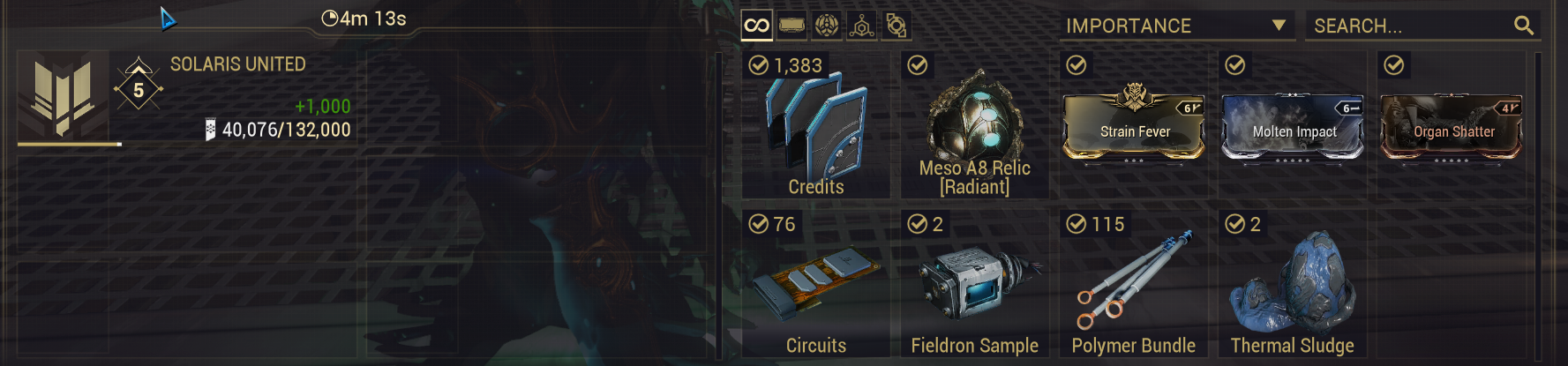Select the Thermal Sludge item
The height and width of the screenshot is (366, 1568).
1293,282
